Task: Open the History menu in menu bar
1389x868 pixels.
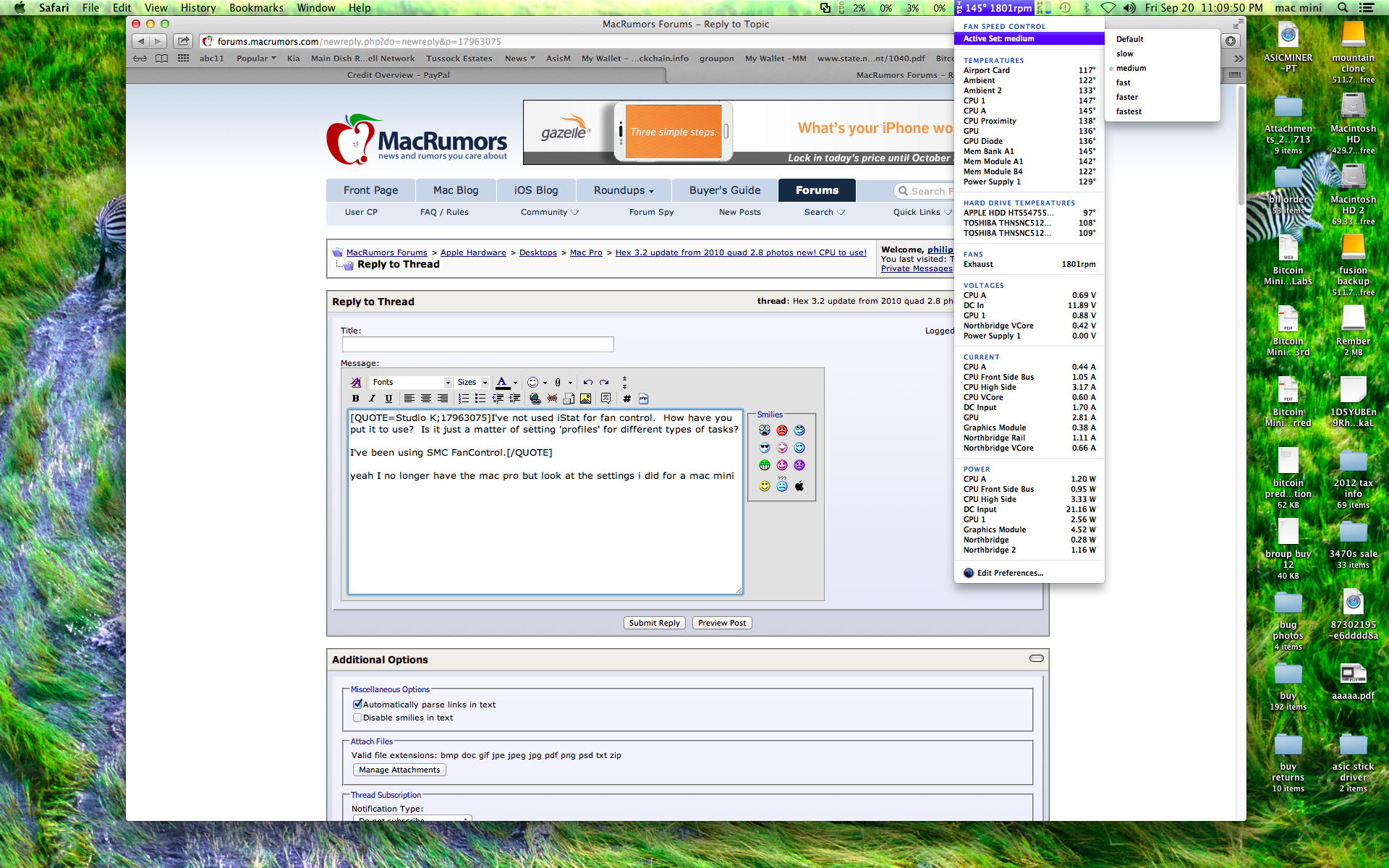Action: 197,8
